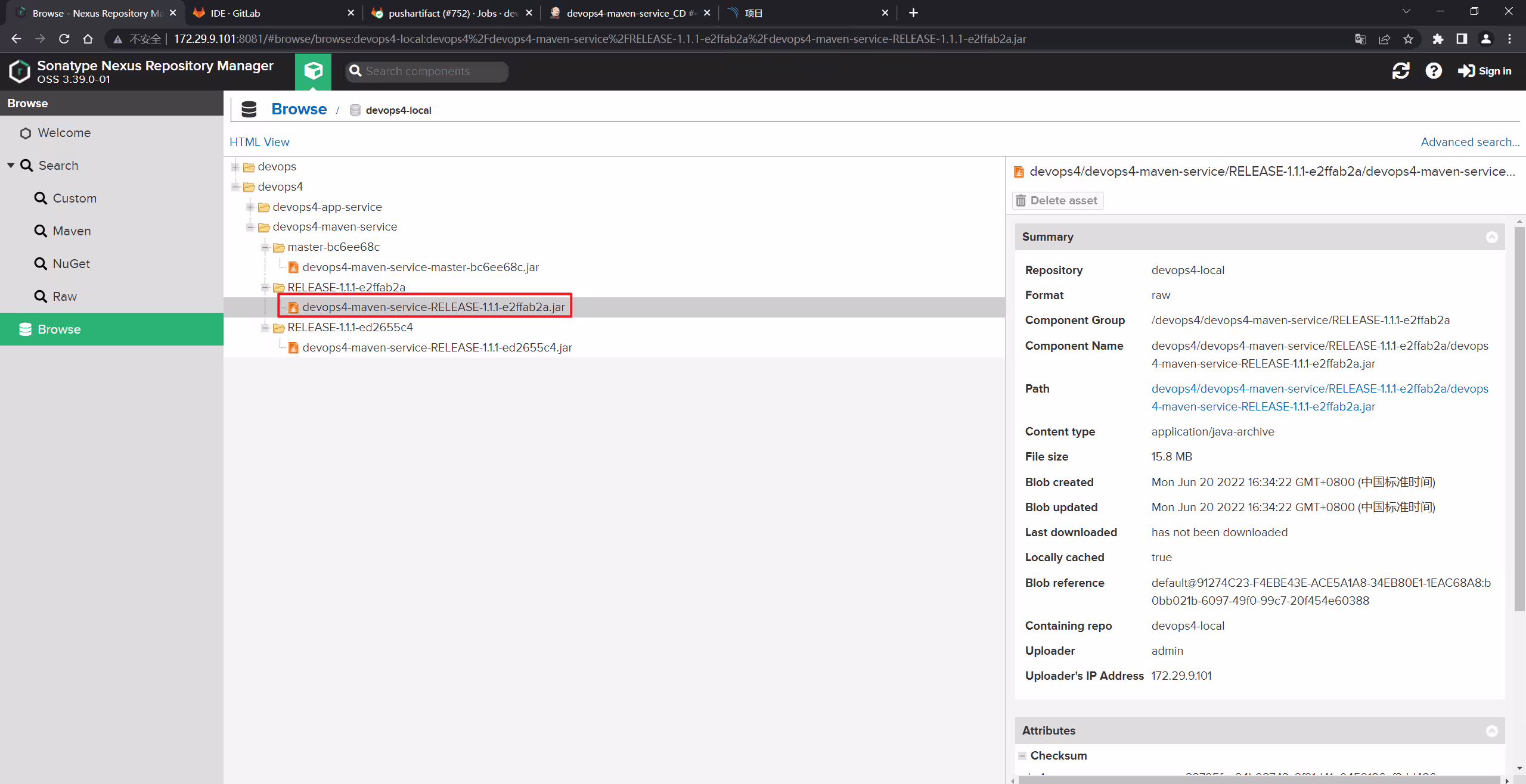Click the details panel vertical scrollbar

point(1519,417)
